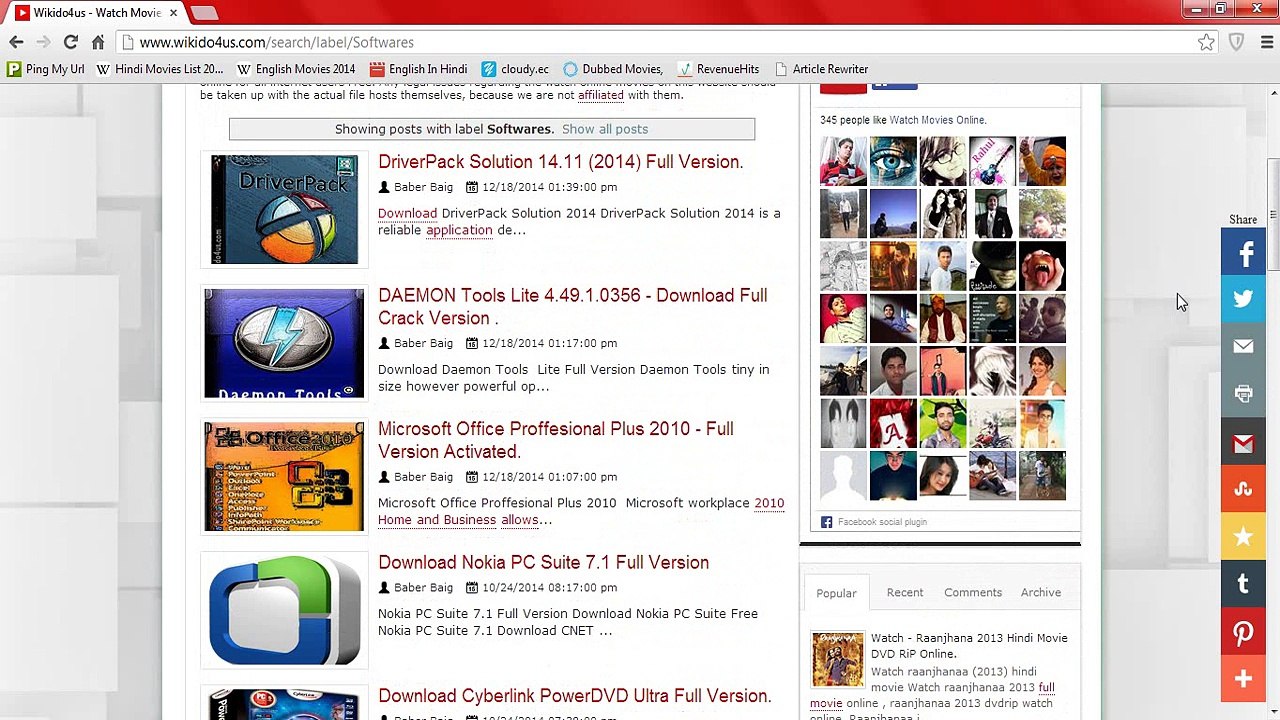Open Watch Raanjhana 2013 Hindi Movie post
The image size is (1280, 720).
tap(969, 646)
